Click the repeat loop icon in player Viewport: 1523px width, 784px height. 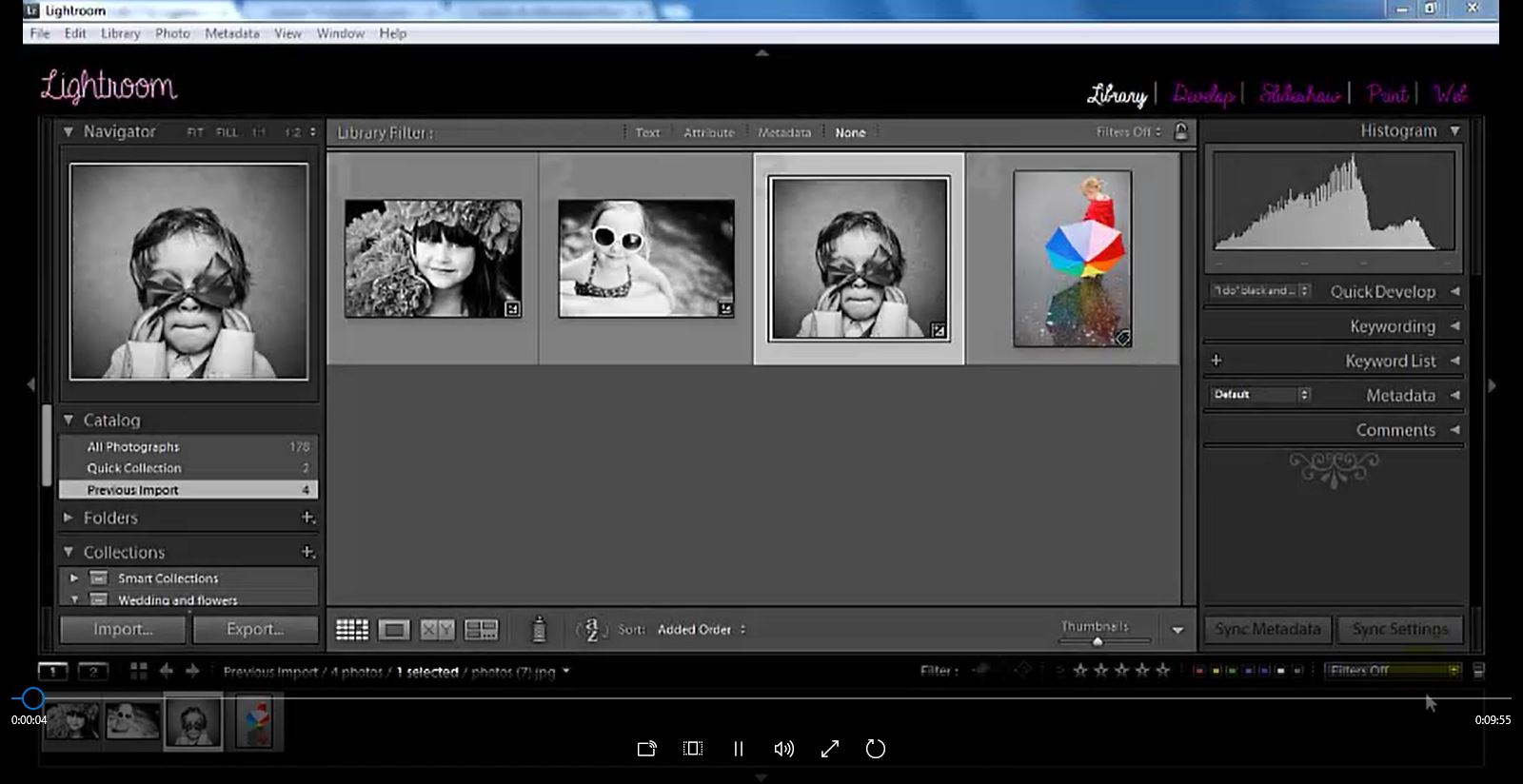click(x=876, y=749)
